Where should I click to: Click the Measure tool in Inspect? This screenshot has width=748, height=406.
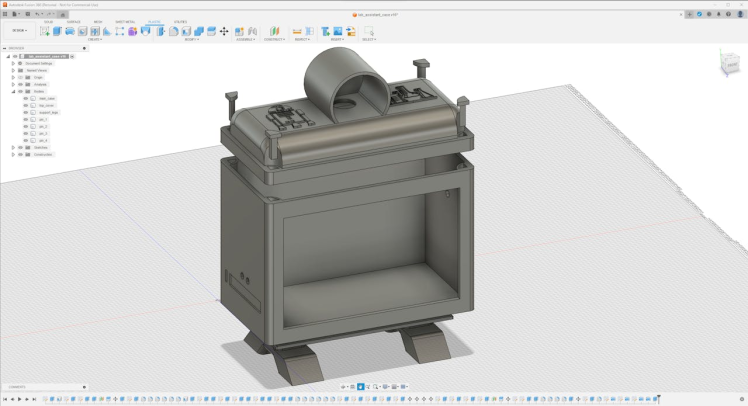(297, 31)
